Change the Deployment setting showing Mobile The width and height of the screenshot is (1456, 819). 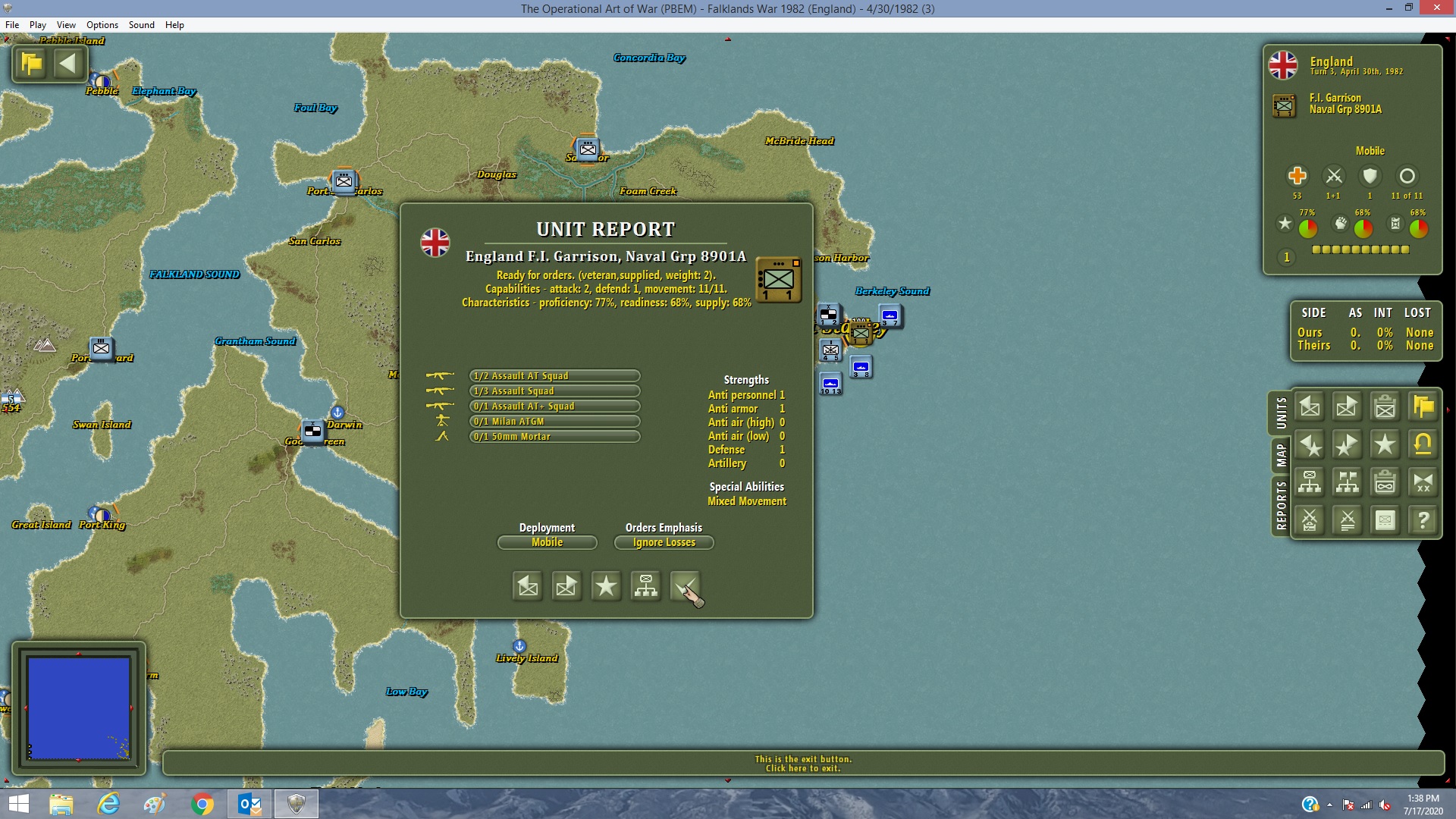coord(547,542)
